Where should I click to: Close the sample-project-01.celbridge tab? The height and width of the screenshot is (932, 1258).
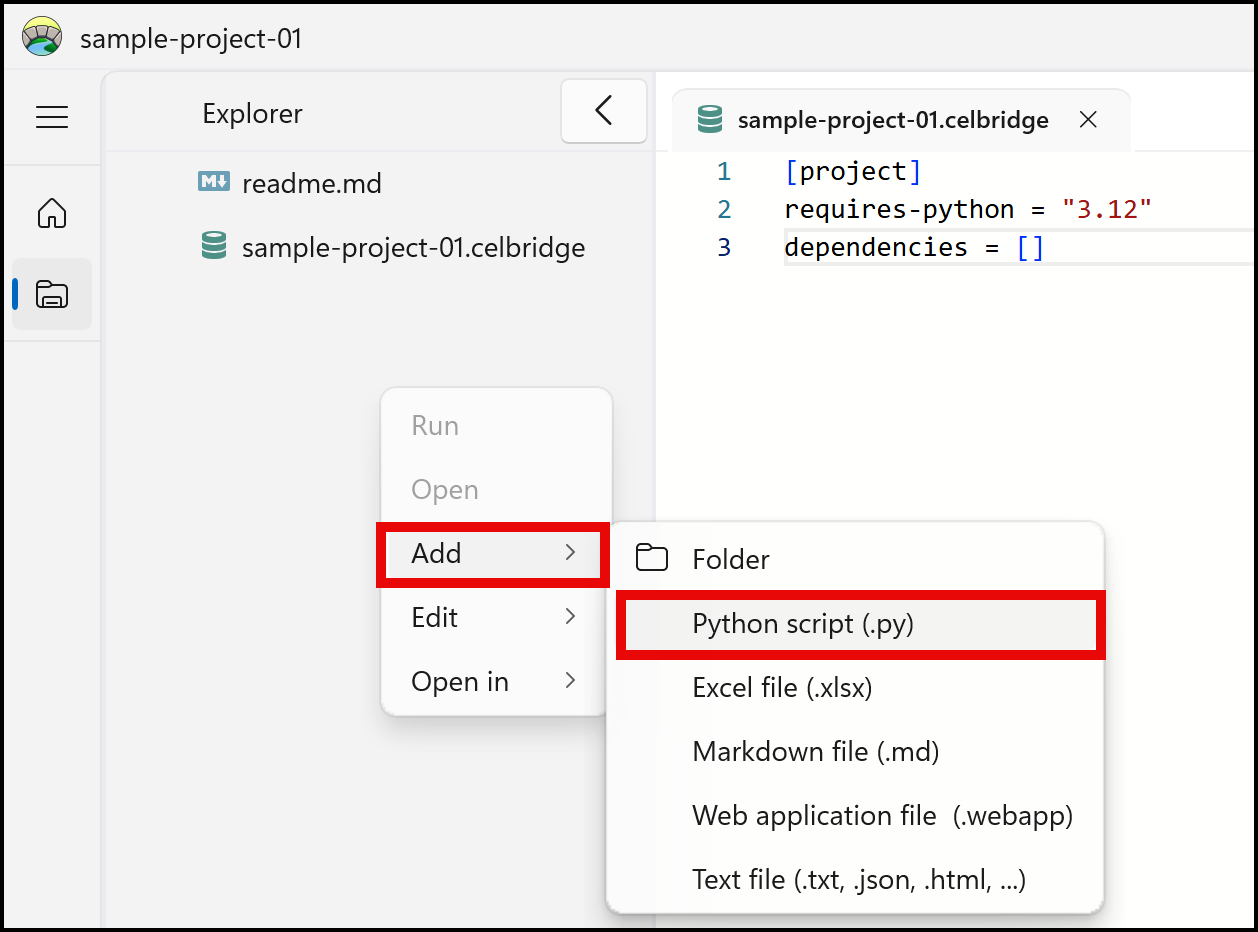pos(1089,120)
